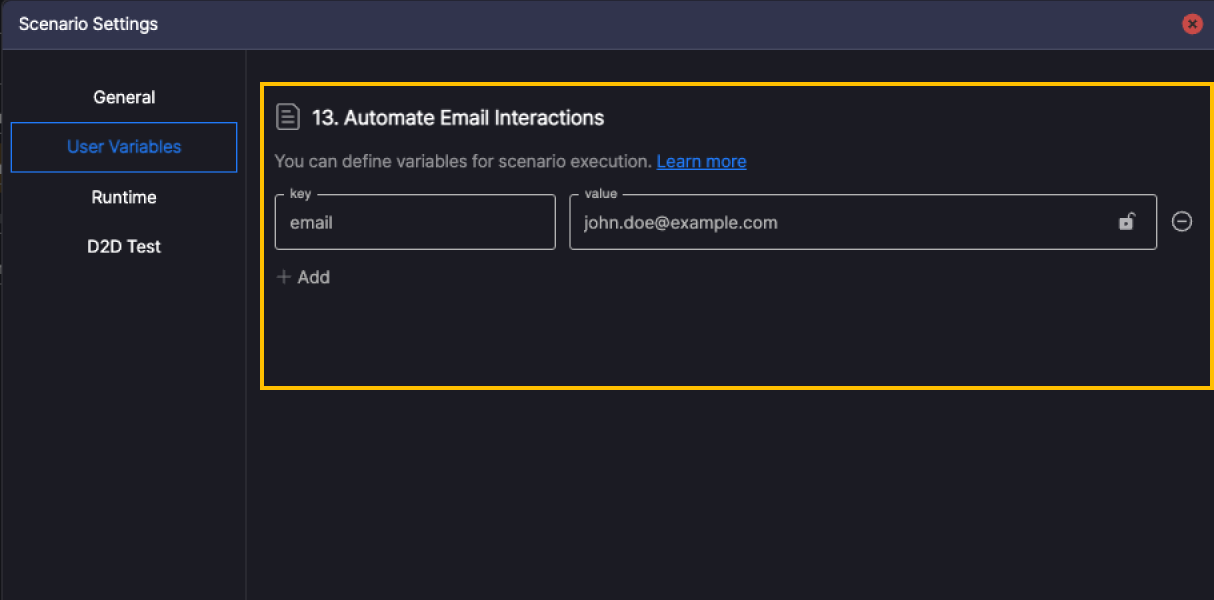
Task: Click empty sidebar space below D2D Test
Action: tap(124, 420)
